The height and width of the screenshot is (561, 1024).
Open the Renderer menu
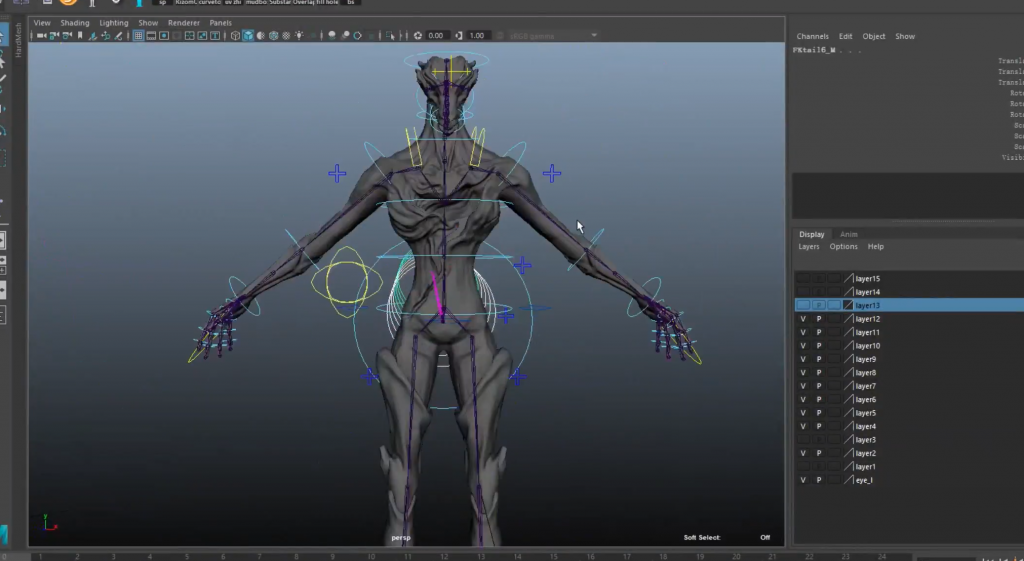pyautogui.click(x=184, y=22)
